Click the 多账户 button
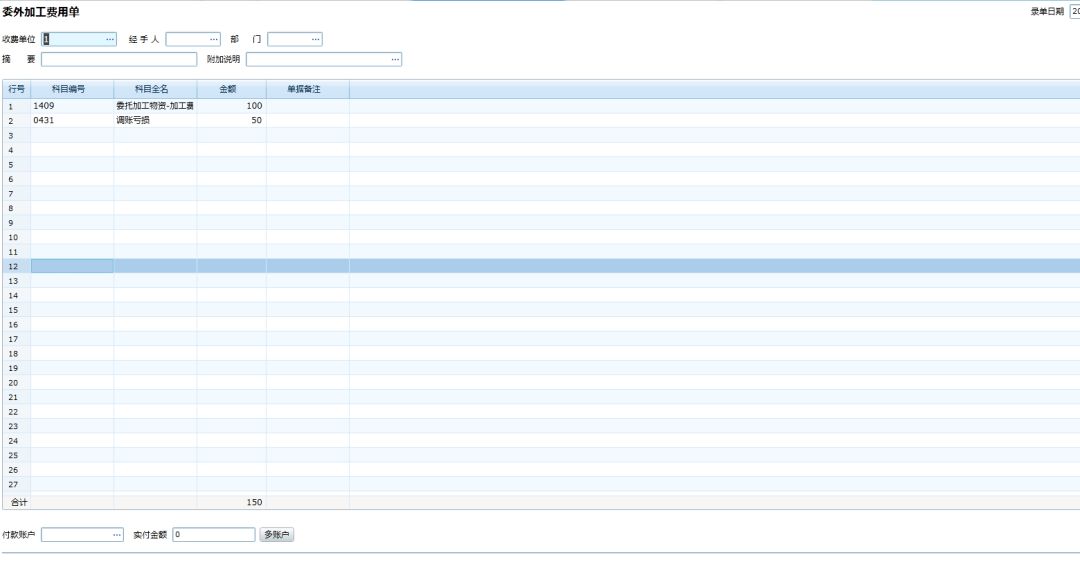 (x=277, y=534)
